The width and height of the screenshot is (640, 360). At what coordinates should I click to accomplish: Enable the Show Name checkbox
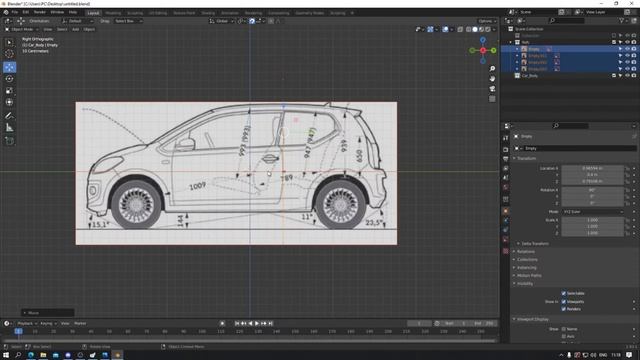tap(564, 329)
